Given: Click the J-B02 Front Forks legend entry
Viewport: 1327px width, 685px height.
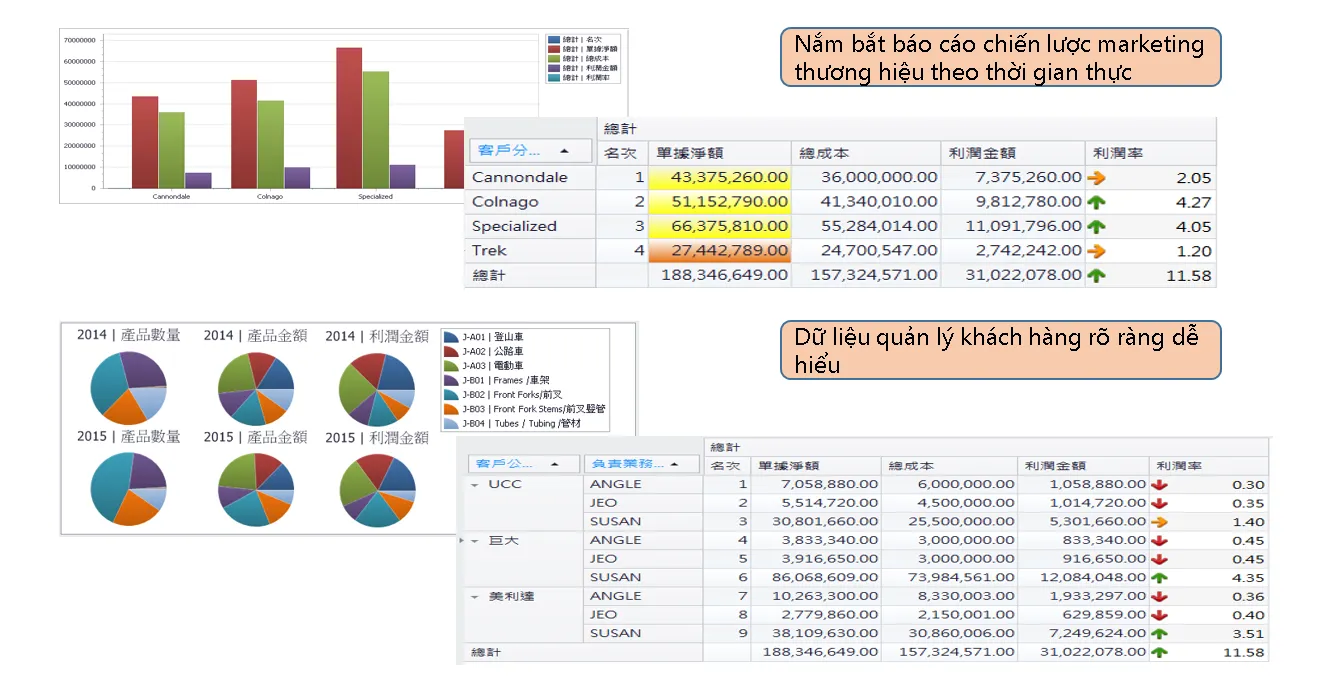Looking at the screenshot, I should coord(503,395).
